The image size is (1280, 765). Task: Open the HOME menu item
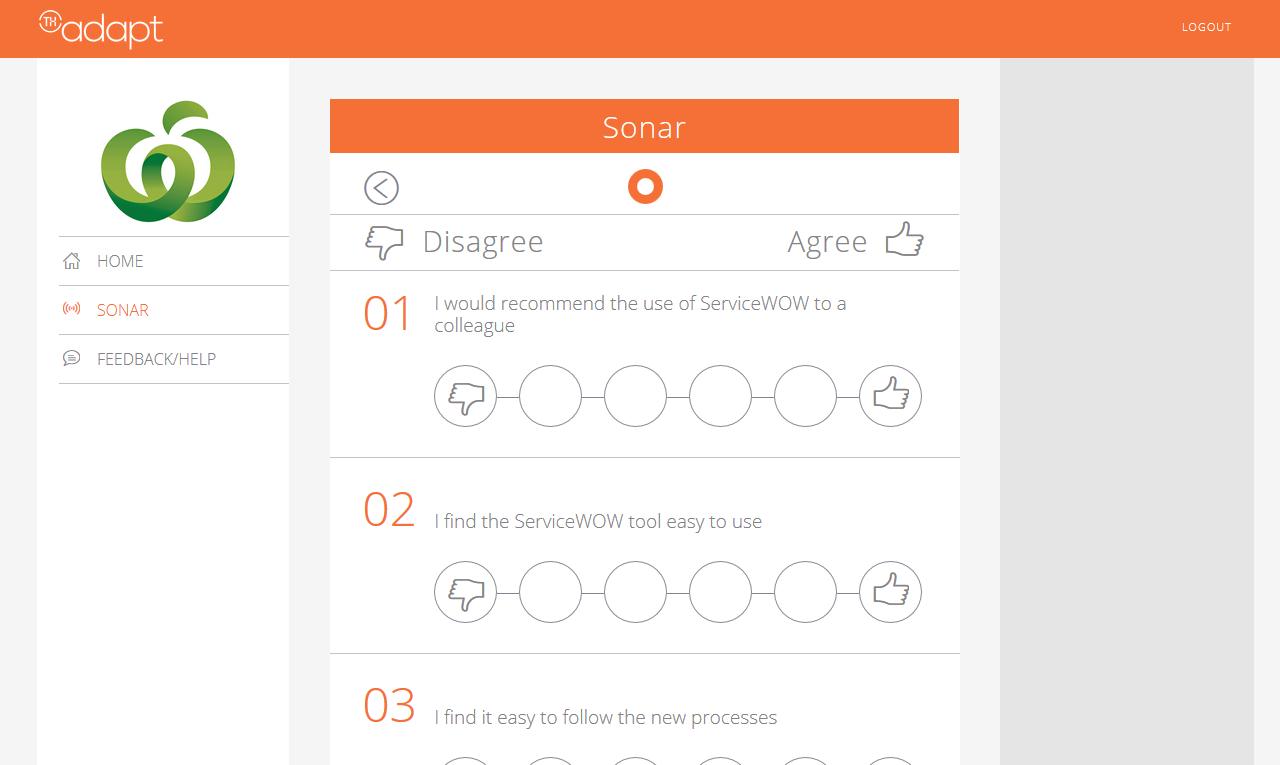174,261
